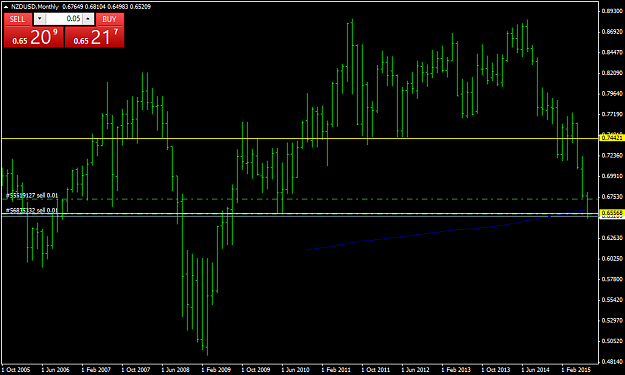Click the 1 Jun 2008 date label
Viewport: 625px width, 375px height.
[175, 370]
